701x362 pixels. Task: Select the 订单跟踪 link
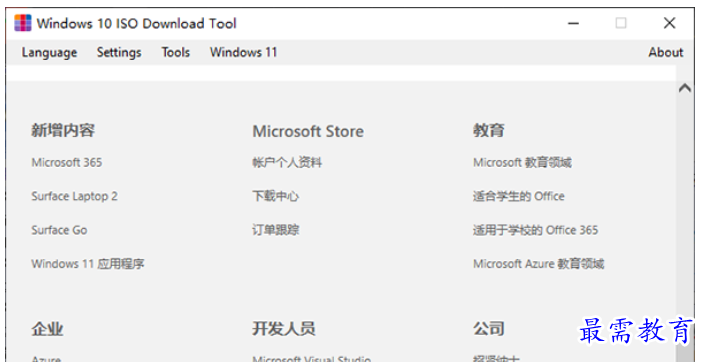275,230
